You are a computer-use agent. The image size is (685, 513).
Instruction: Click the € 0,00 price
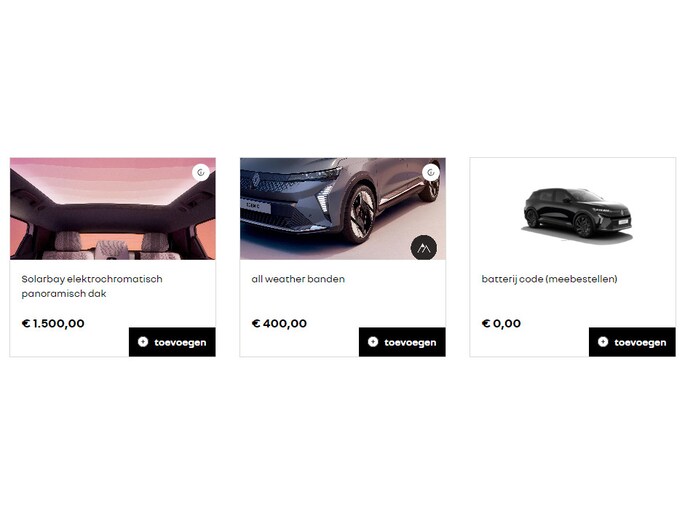(x=501, y=323)
